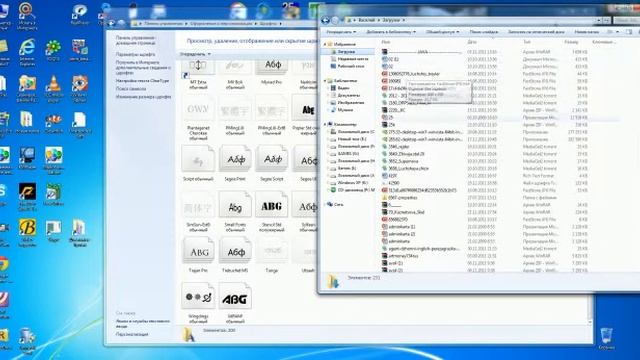
Task: Open the Explorer address bar history dropdown
Action: 599,20
